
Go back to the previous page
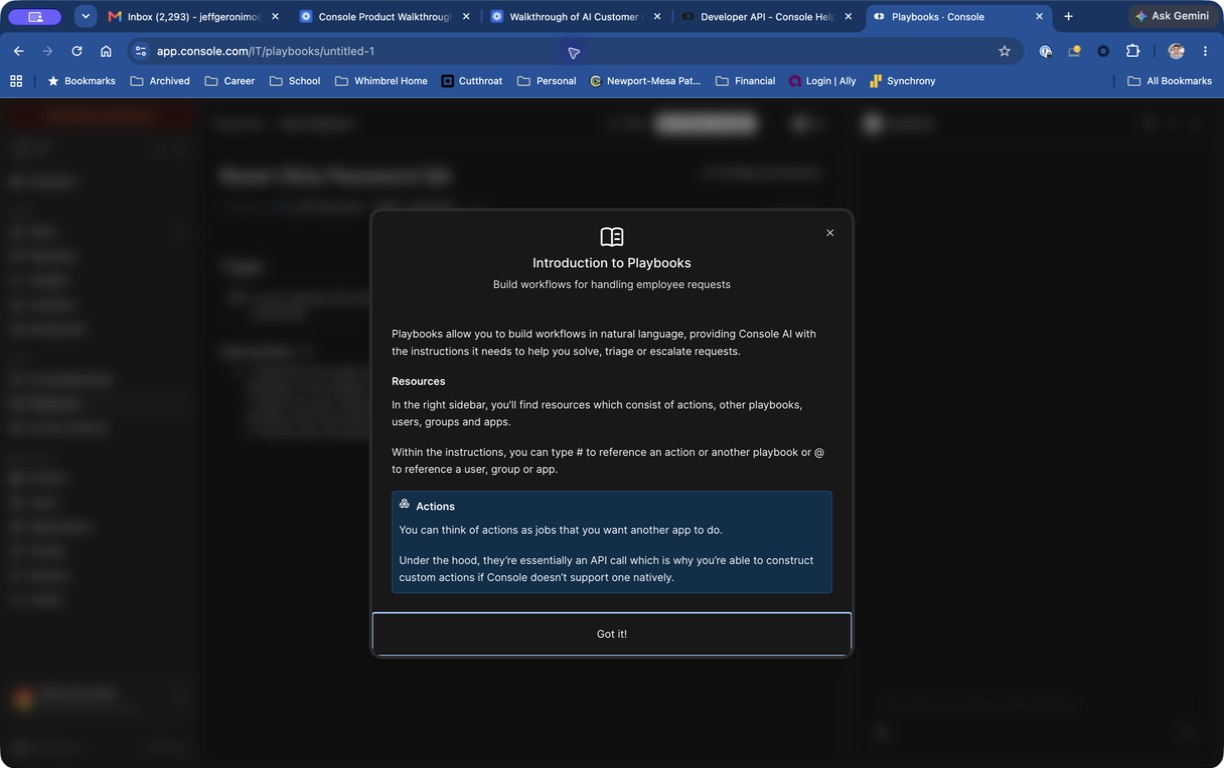(x=18, y=51)
